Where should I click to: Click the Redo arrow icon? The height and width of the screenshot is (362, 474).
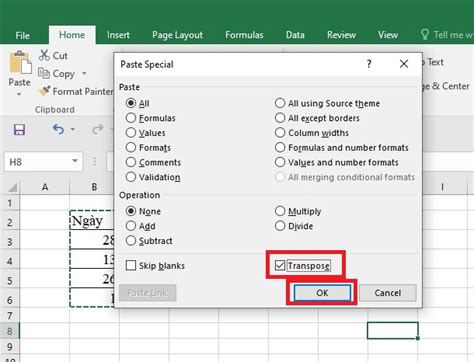tap(98, 129)
